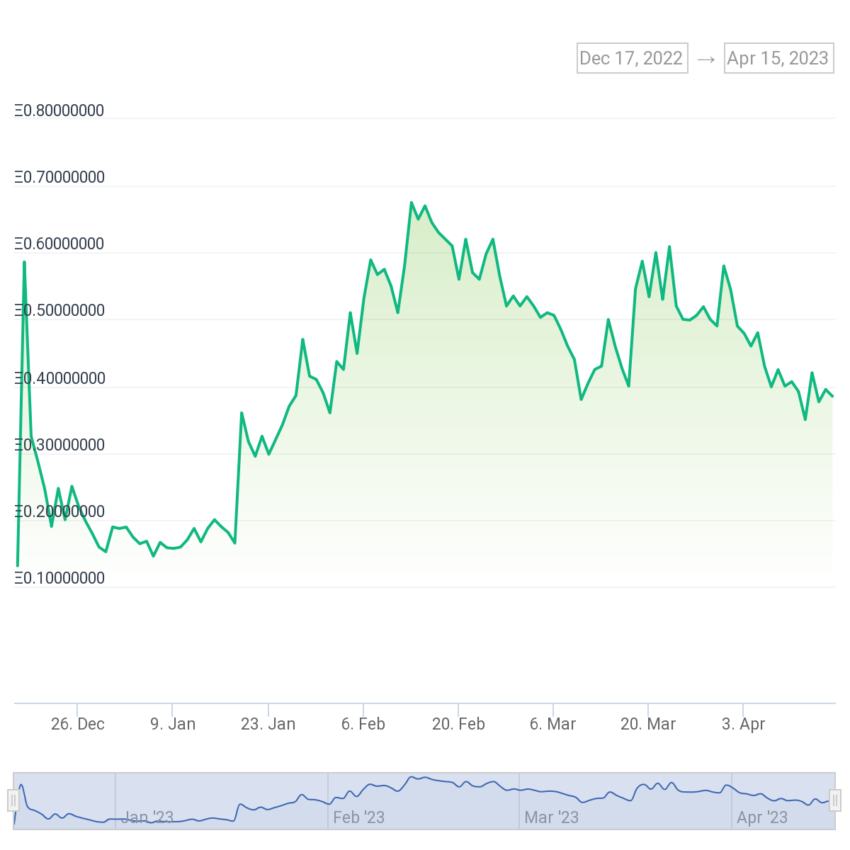This screenshot has height=850, width=850.
Task: Click the 26. Dec x-axis label
Action: (78, 724)
